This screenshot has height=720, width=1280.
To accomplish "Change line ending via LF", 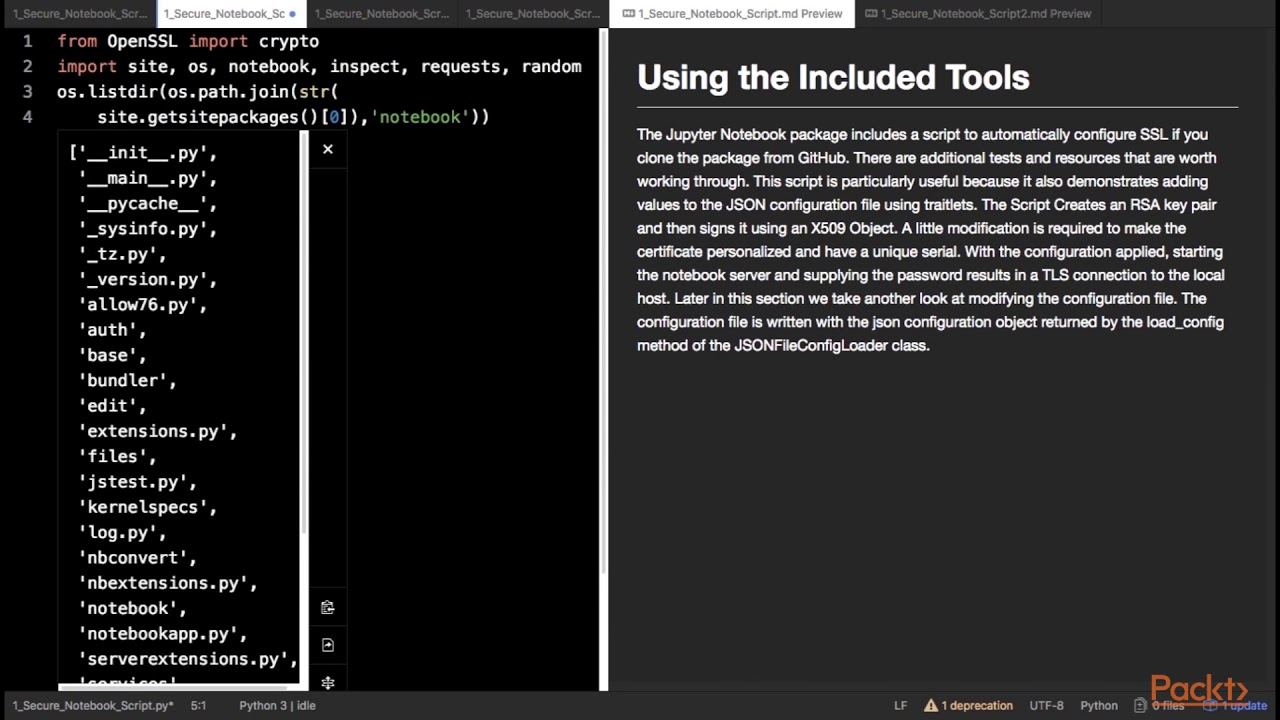I will [x=900, y=705].
